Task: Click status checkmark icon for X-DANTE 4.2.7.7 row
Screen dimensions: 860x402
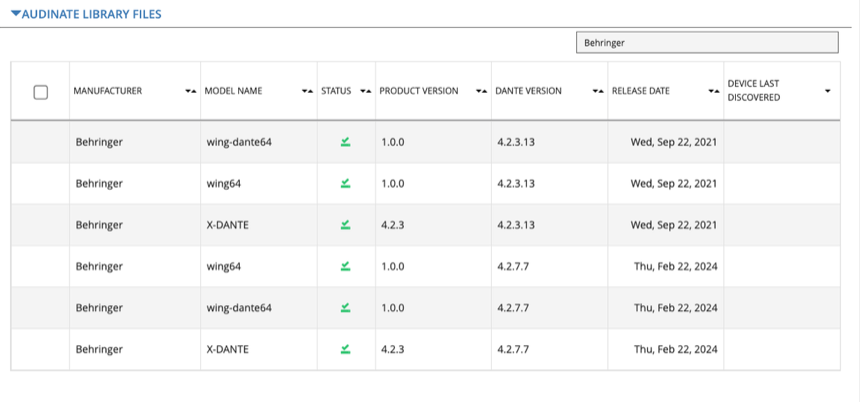Action: [x=346, y=349]
